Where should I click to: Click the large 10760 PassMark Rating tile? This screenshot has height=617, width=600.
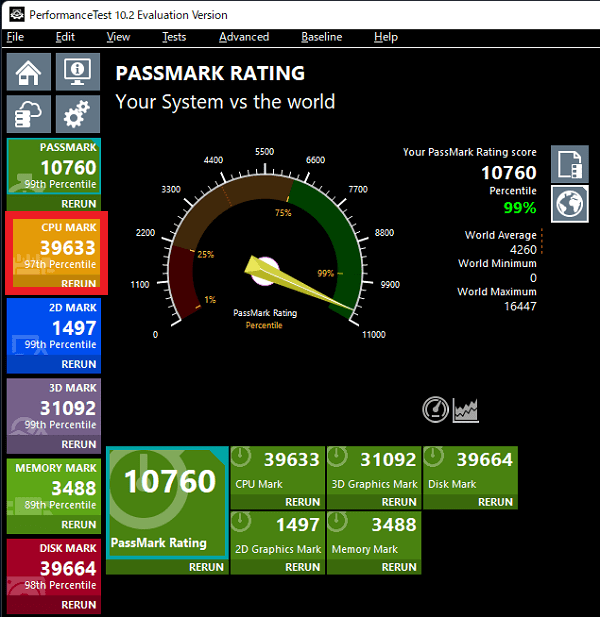[x=167, y=503]
